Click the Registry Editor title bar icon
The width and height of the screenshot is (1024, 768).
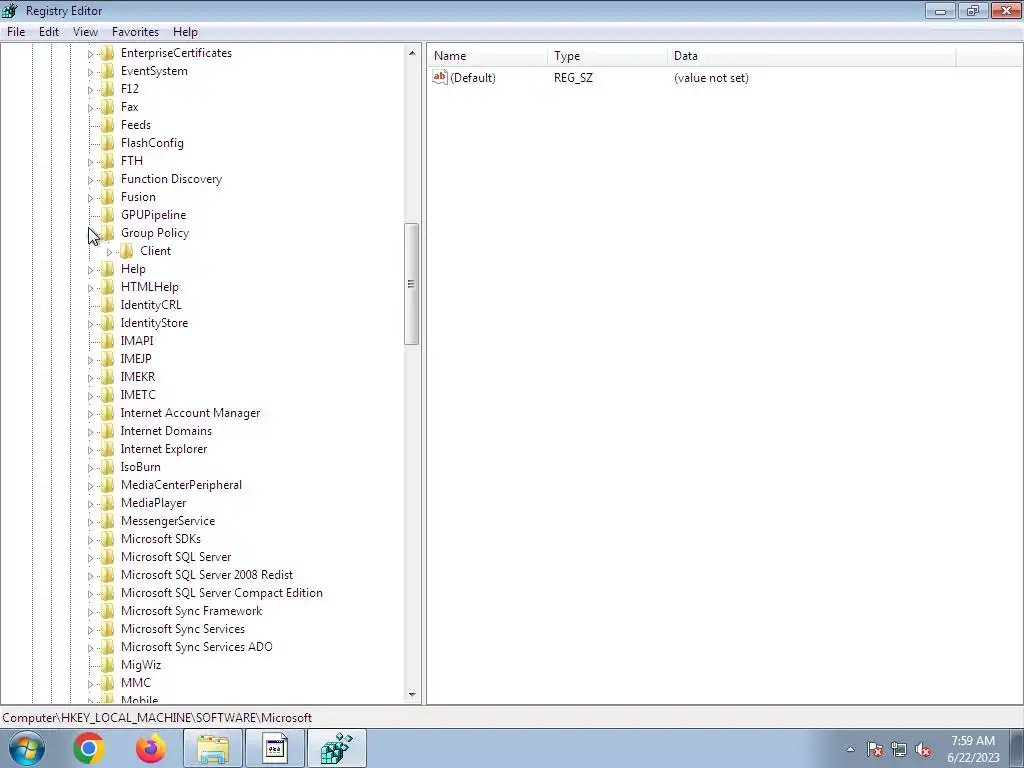pos(10,10)
